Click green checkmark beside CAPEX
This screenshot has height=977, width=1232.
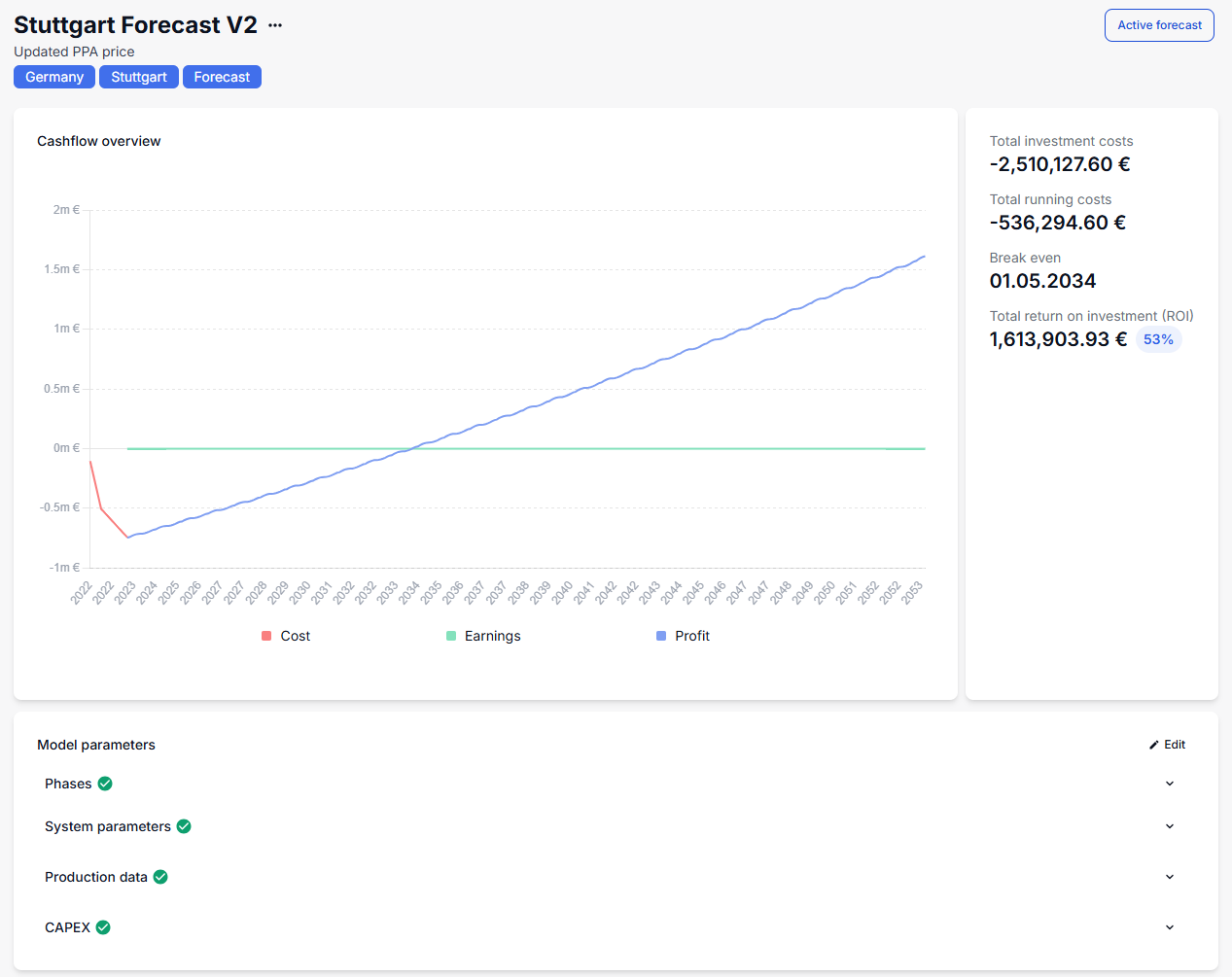tap(103, 927)
